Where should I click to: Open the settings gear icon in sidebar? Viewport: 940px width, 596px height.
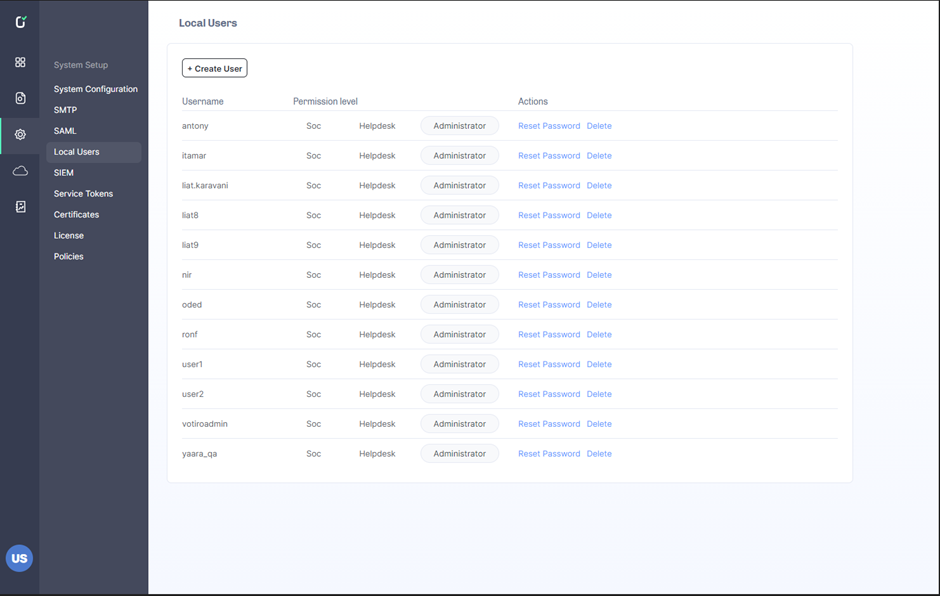[x=20, y=134]
